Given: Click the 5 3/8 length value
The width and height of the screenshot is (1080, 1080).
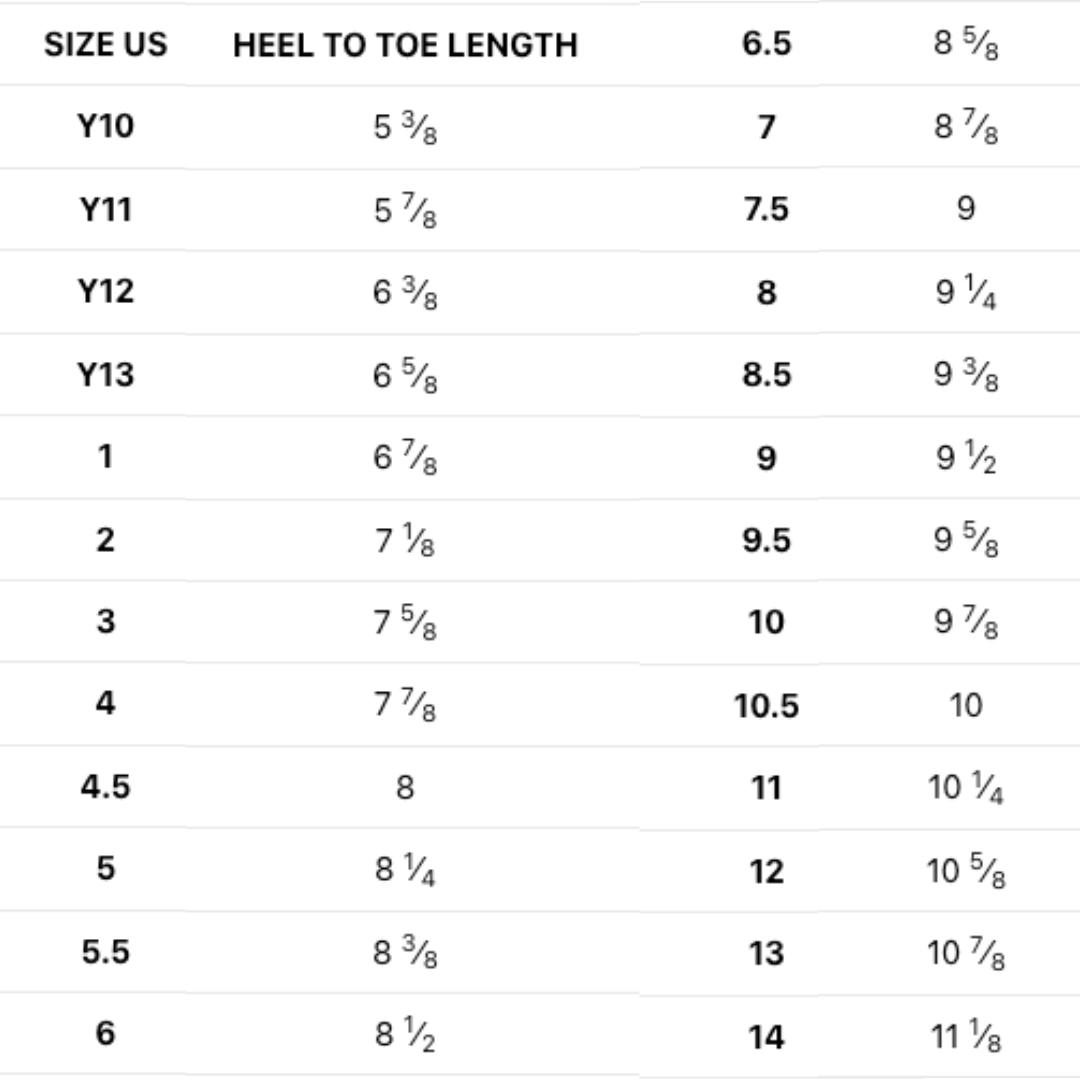Looking at the screenshot, I should (405, 129).
